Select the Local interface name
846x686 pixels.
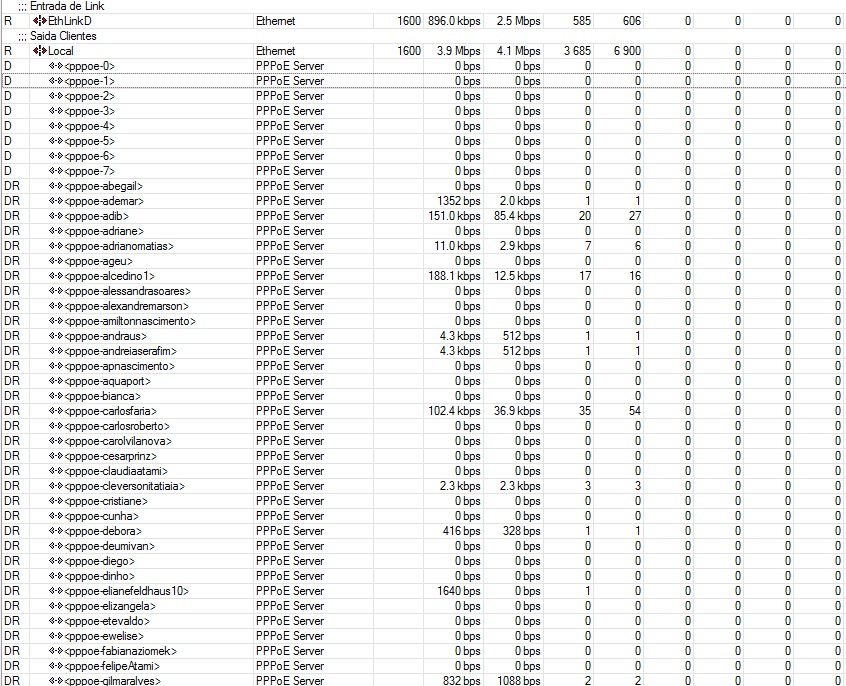click(60, 51)
